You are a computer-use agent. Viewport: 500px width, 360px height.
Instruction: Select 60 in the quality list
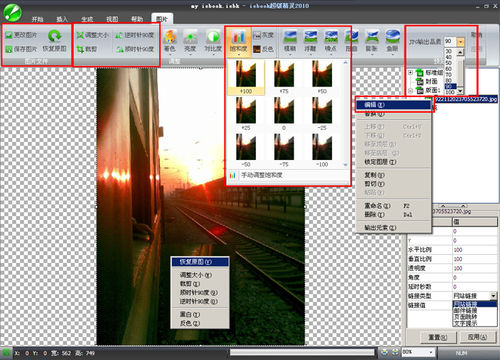[449, 68]
